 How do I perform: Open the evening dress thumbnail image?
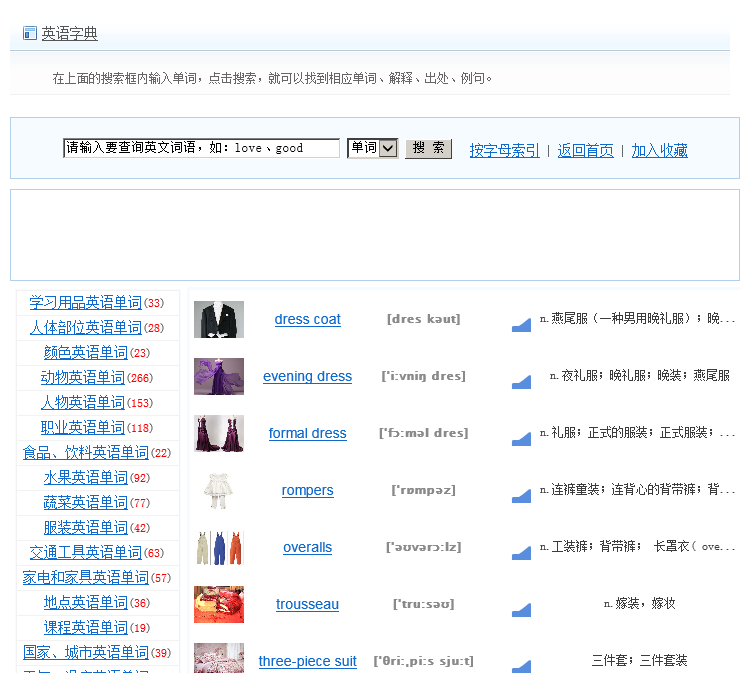(219, 376)
